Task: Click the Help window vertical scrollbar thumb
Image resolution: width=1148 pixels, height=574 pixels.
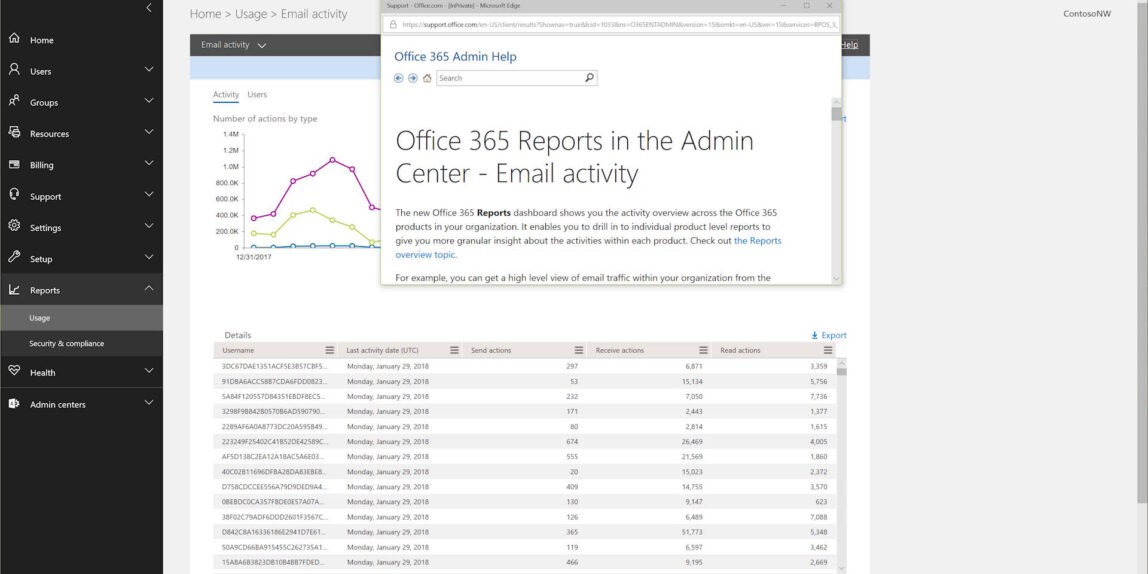Action: pos(836,114)
